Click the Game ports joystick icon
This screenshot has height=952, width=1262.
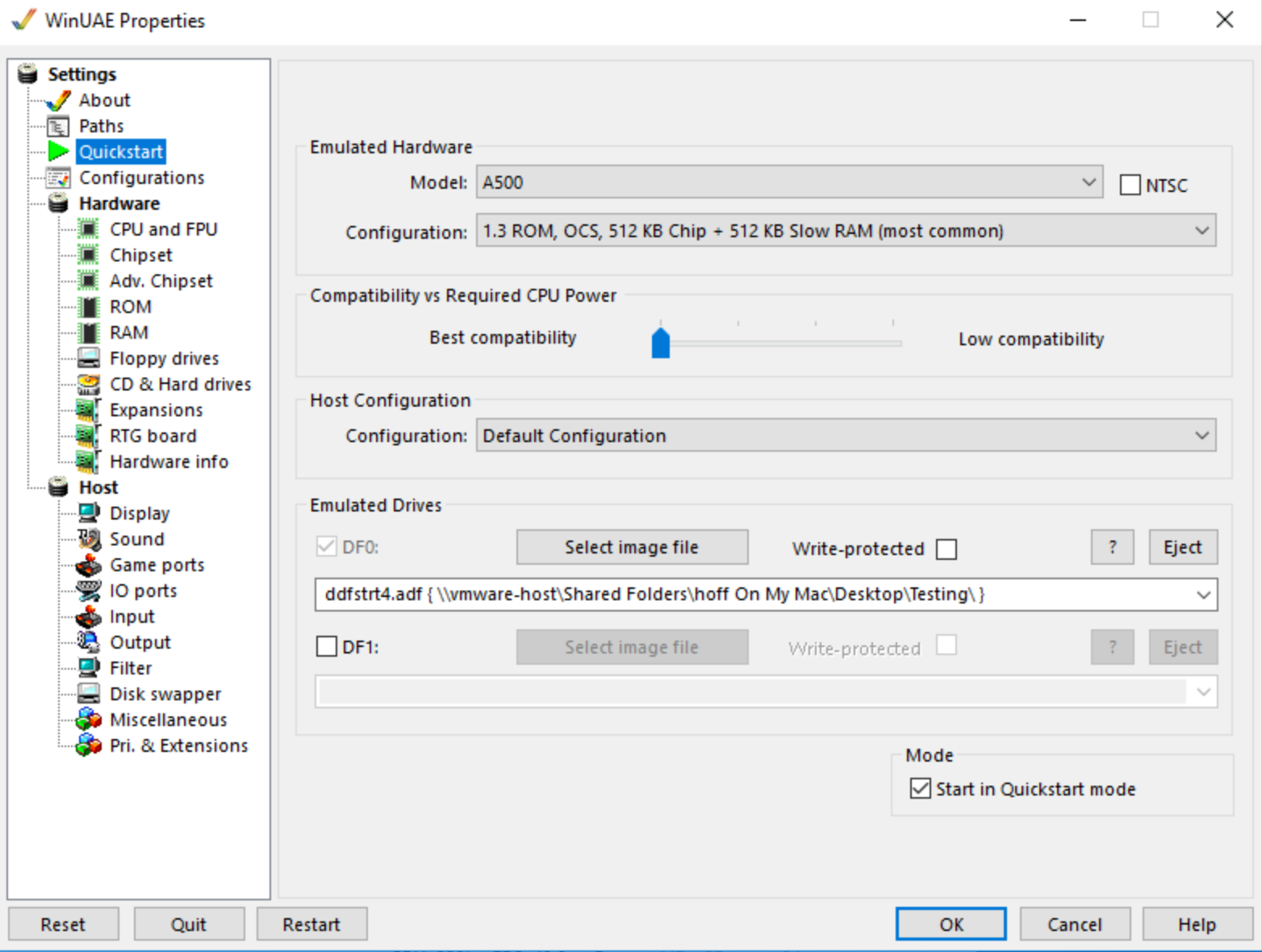[x=89, y=565]
